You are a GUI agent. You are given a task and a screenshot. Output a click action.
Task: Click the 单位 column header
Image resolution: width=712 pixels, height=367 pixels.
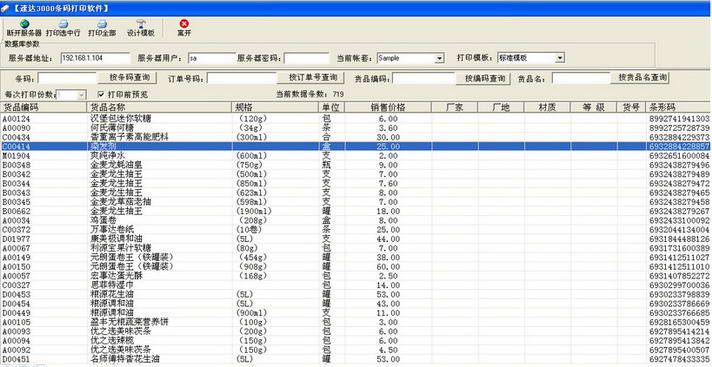coord(332,107)
